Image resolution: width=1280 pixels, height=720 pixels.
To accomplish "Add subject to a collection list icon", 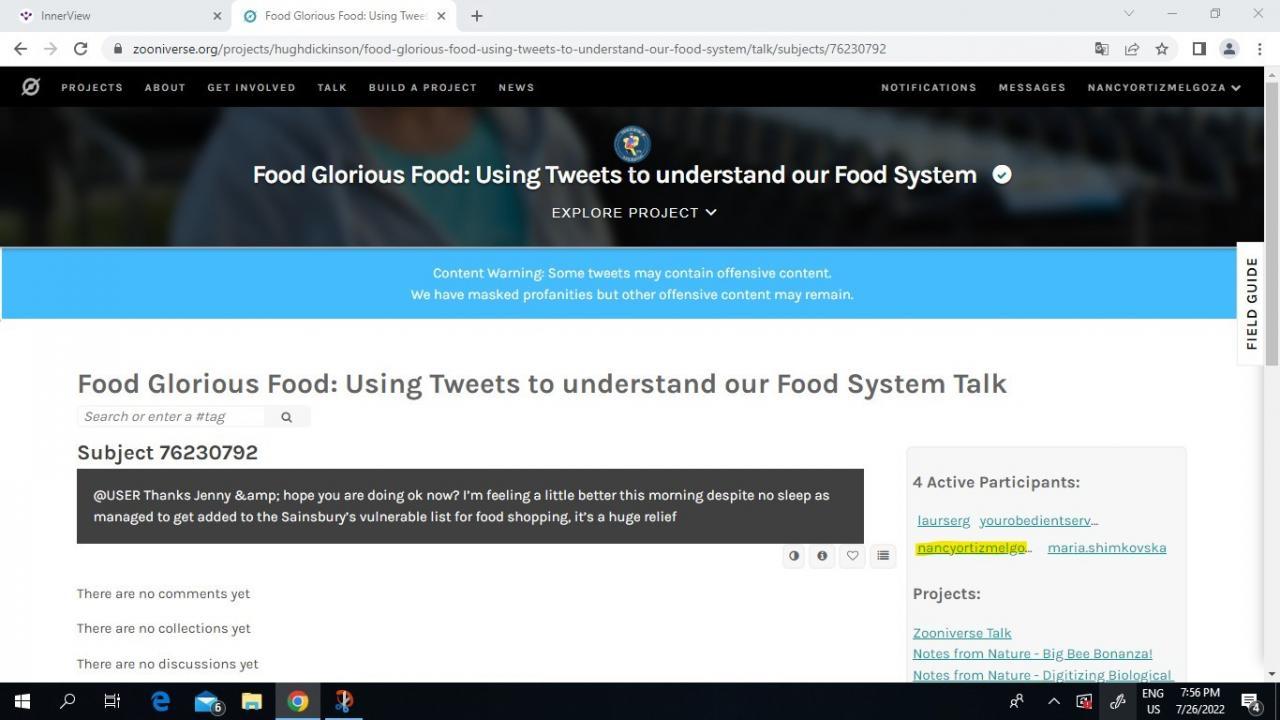I will pos(883,556).
